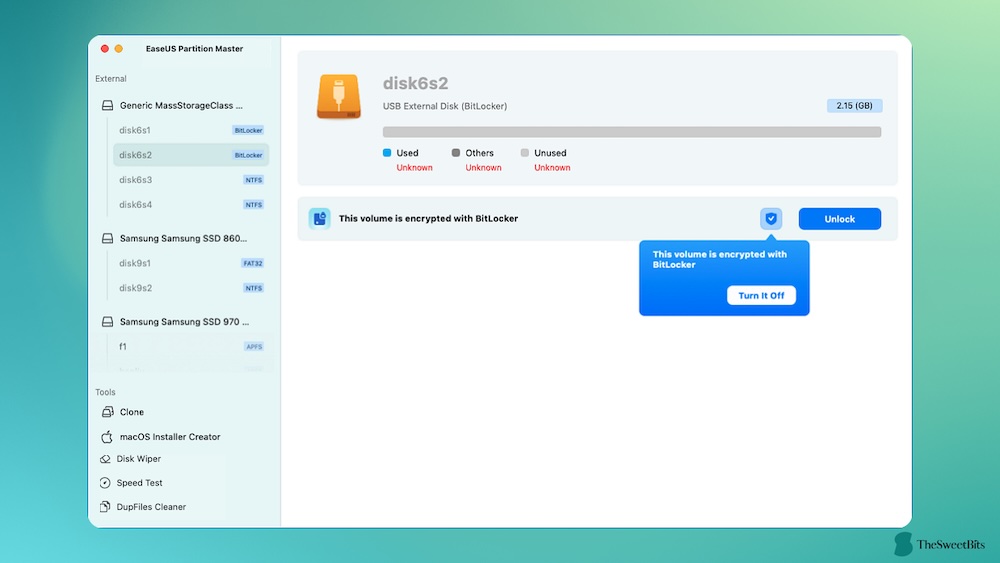The width and height of the screenshot is (1000, 563).
Task: Click the Turn It Off button
Action: [x=761, y=295]
